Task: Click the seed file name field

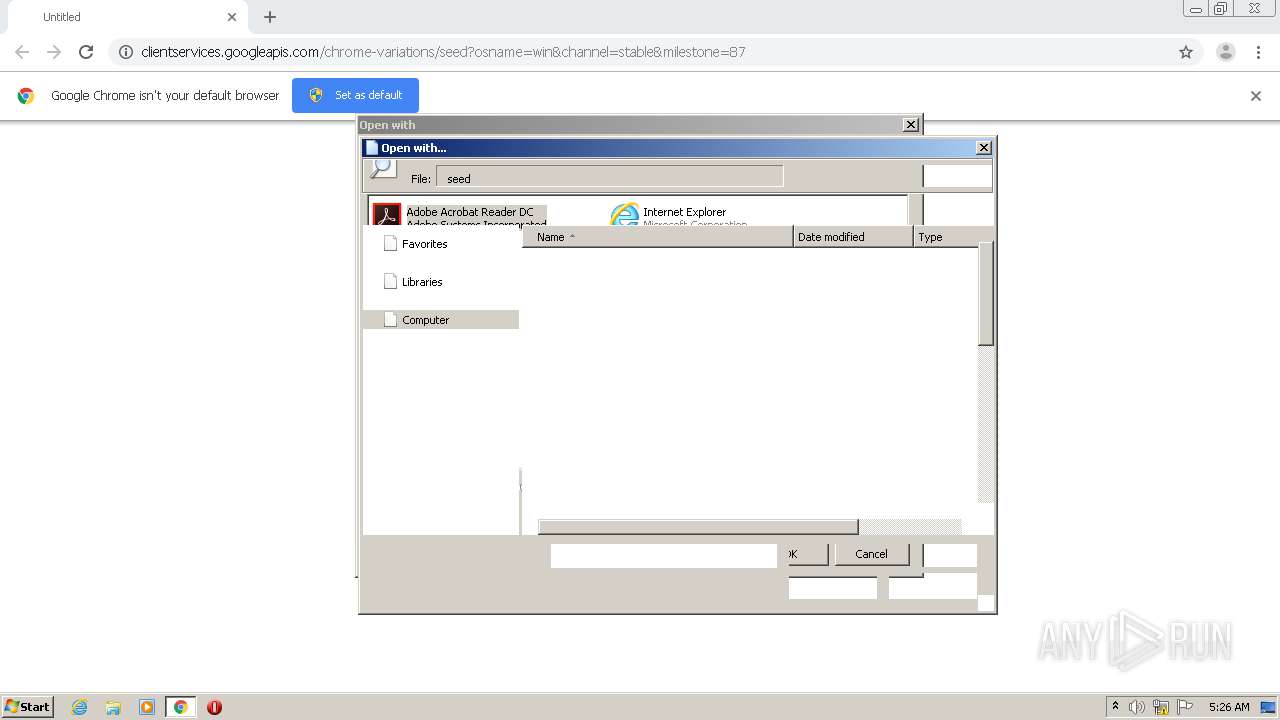Action: 610,178
